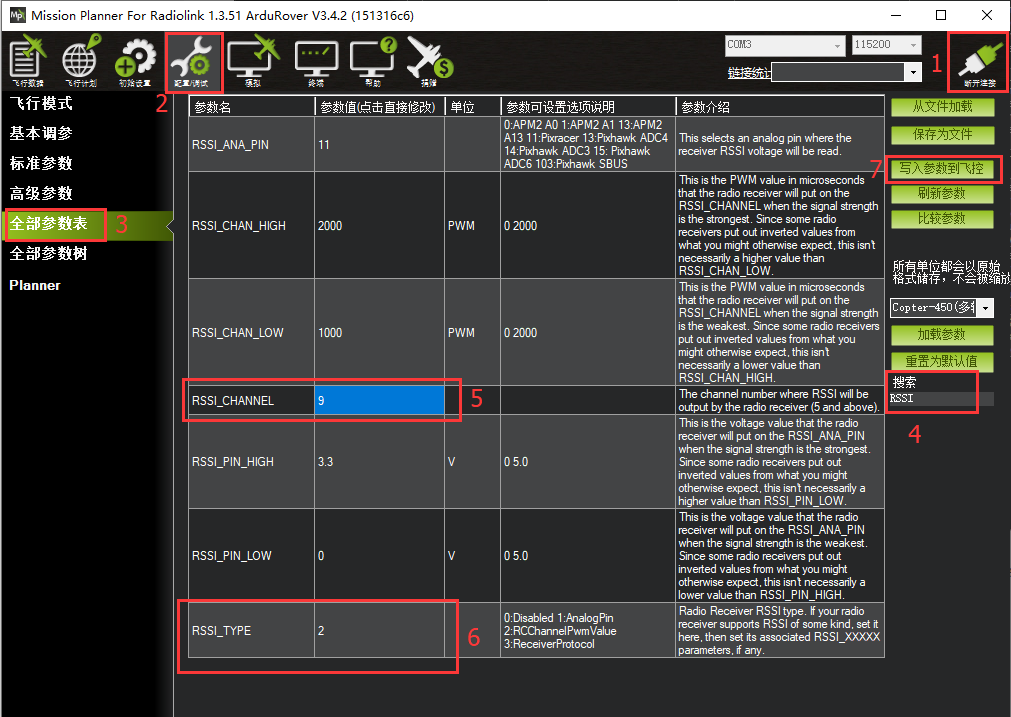Open the Simulation (模拟) monitor icon

coord(252,62)
